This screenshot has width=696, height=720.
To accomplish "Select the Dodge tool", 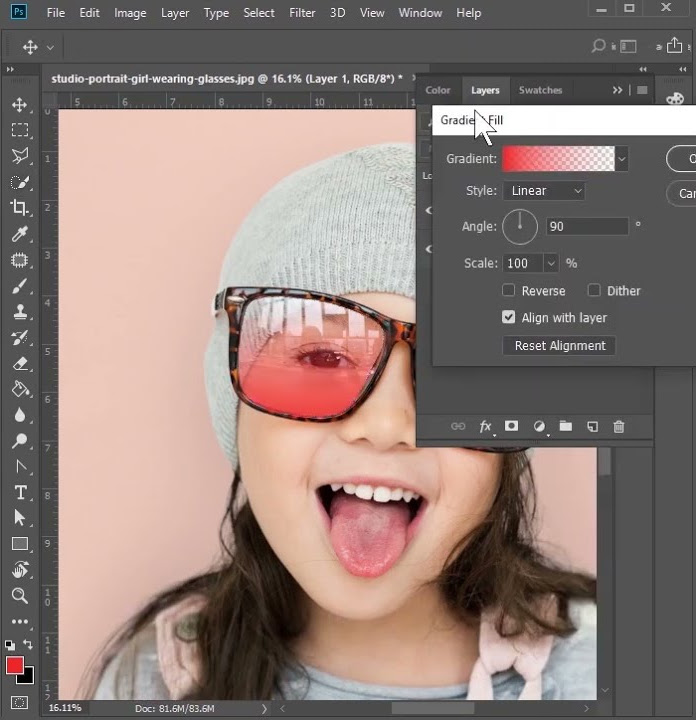I will [x=19, y=441].
